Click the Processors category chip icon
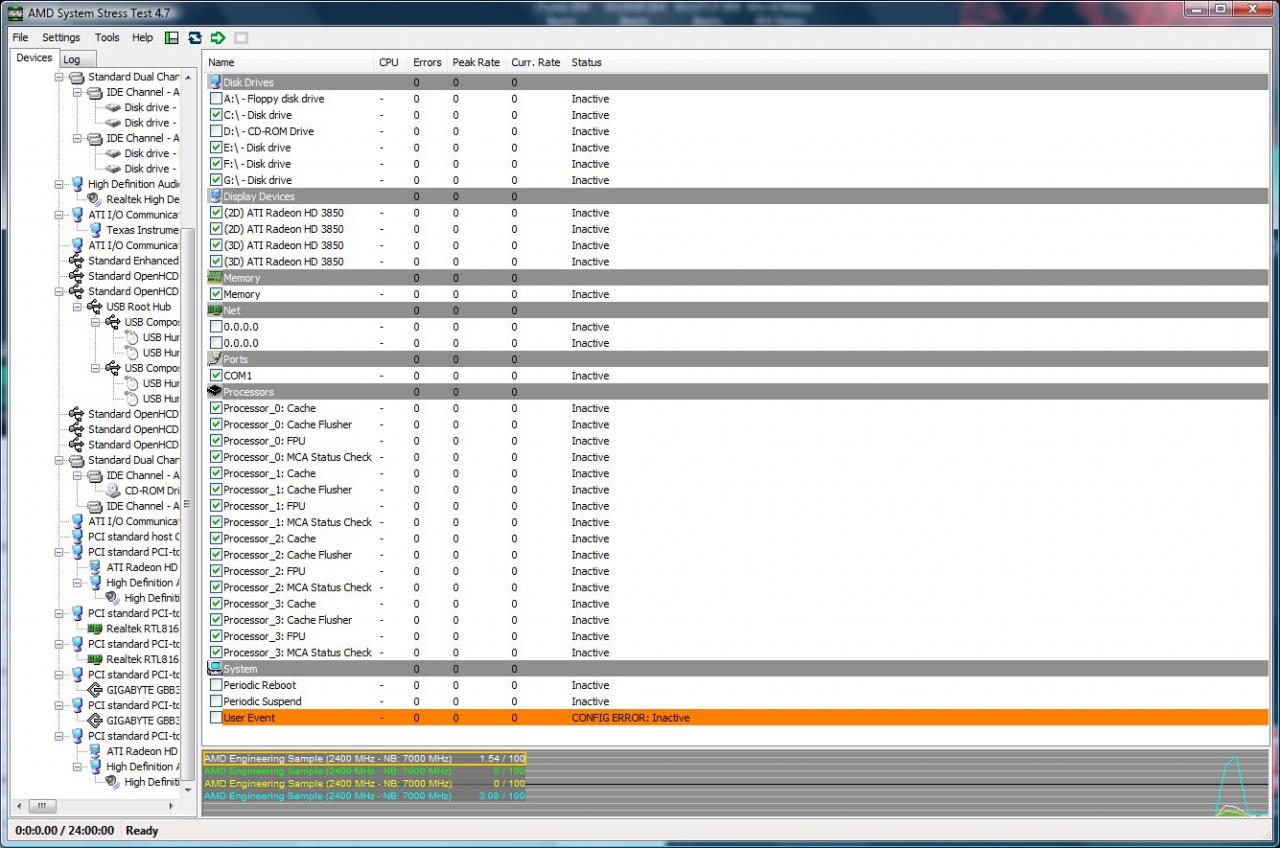 215,392
